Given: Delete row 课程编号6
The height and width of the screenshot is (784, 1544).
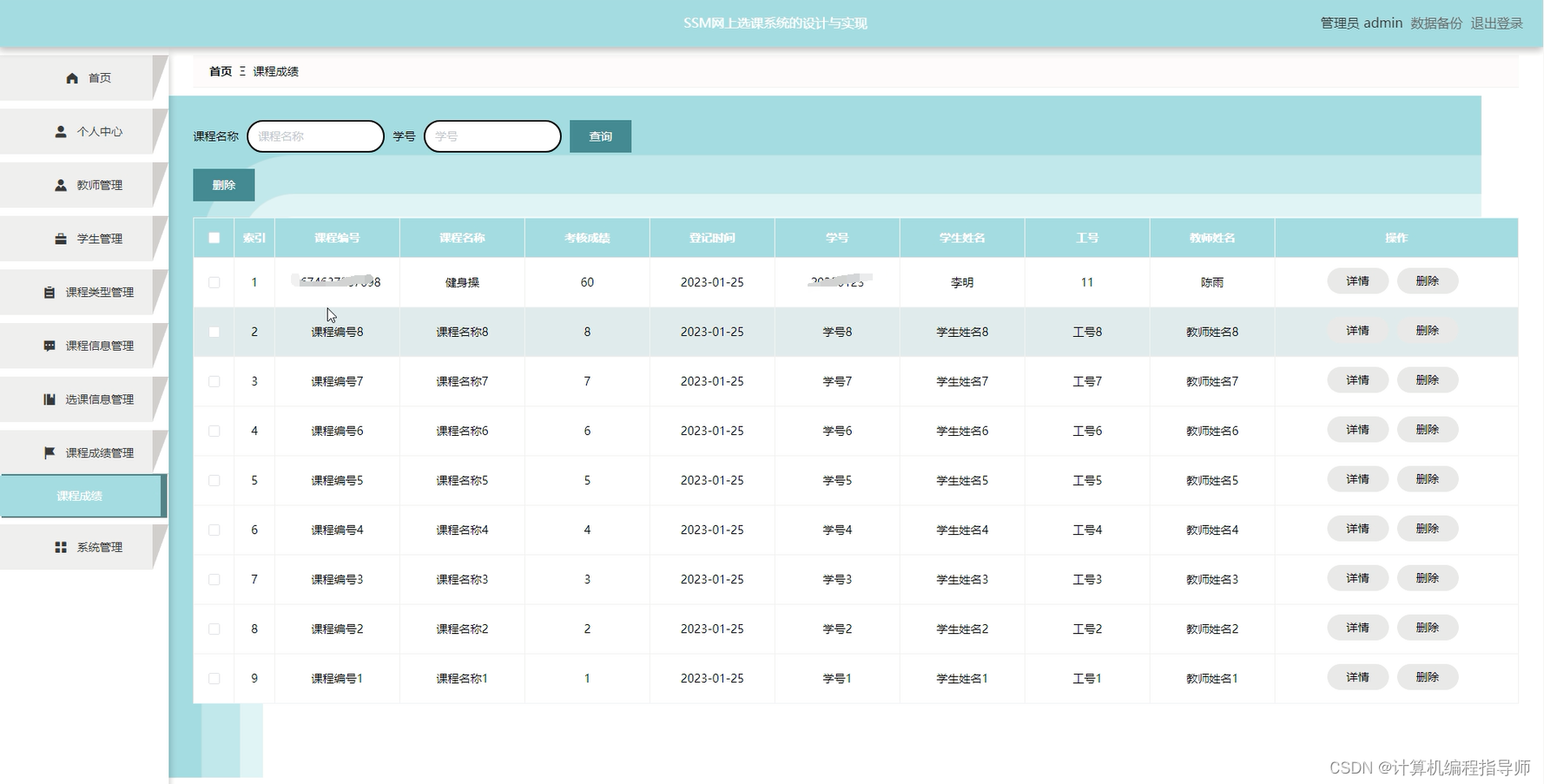Looking at the screenshot, I should [1427, 430].
